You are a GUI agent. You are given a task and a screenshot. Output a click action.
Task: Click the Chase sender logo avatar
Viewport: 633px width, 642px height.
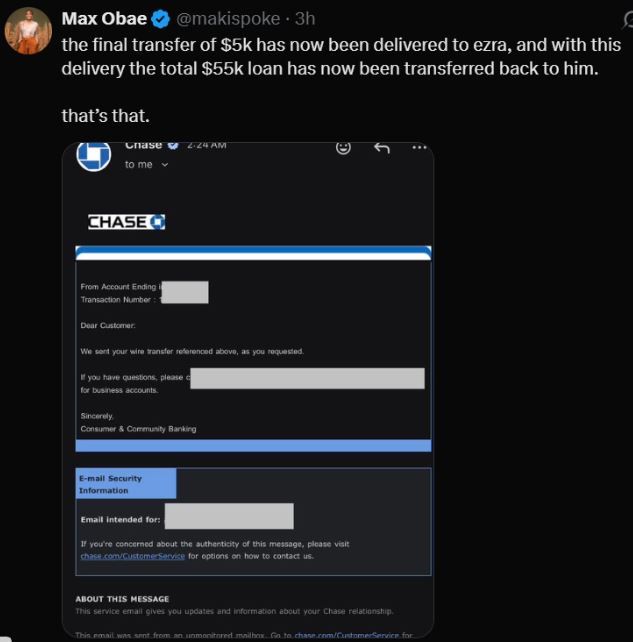pos(94,156)
